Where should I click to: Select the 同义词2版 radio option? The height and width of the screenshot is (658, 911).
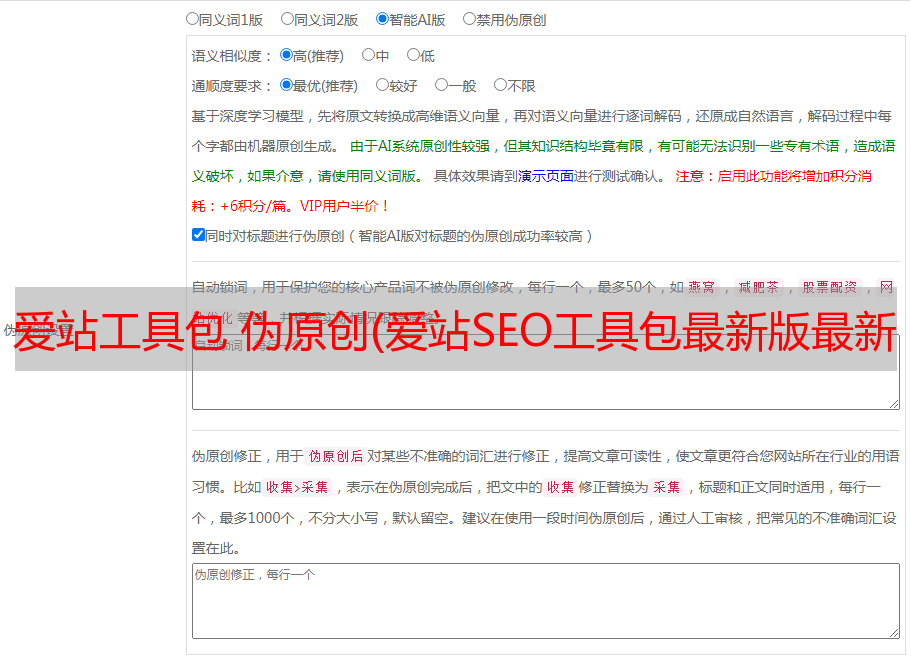click(x=287, y=19)
